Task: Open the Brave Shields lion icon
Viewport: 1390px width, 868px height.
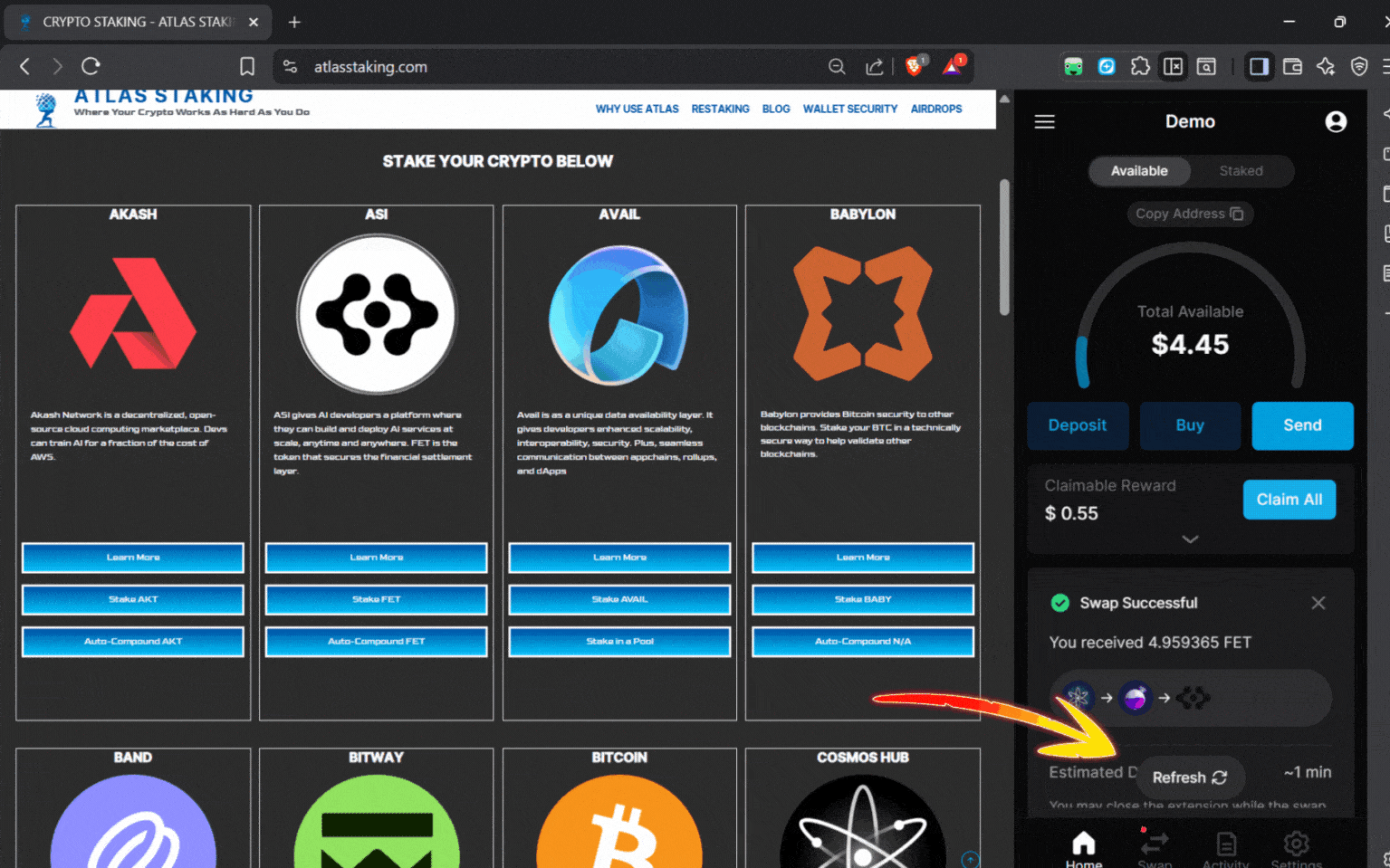Action: pyautogui.click(x=914, y=66)
